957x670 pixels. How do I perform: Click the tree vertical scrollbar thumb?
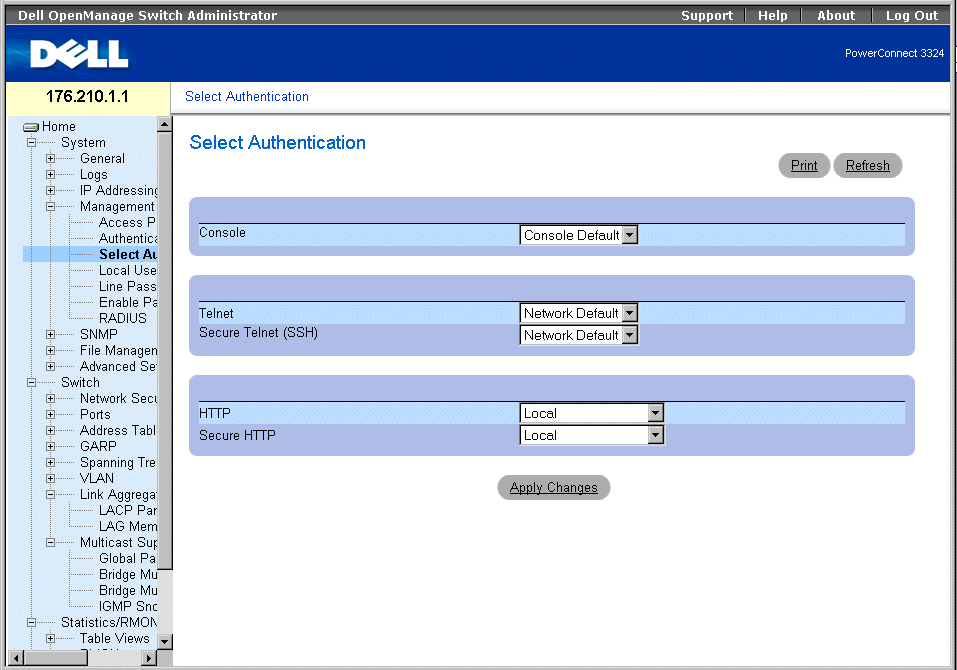(165, 350)
